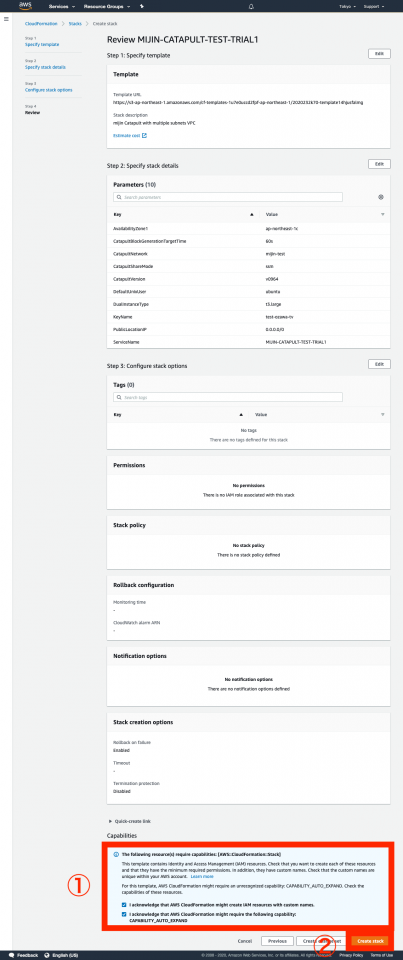Sort tags by Key column arrow

(x=241, y=414)
